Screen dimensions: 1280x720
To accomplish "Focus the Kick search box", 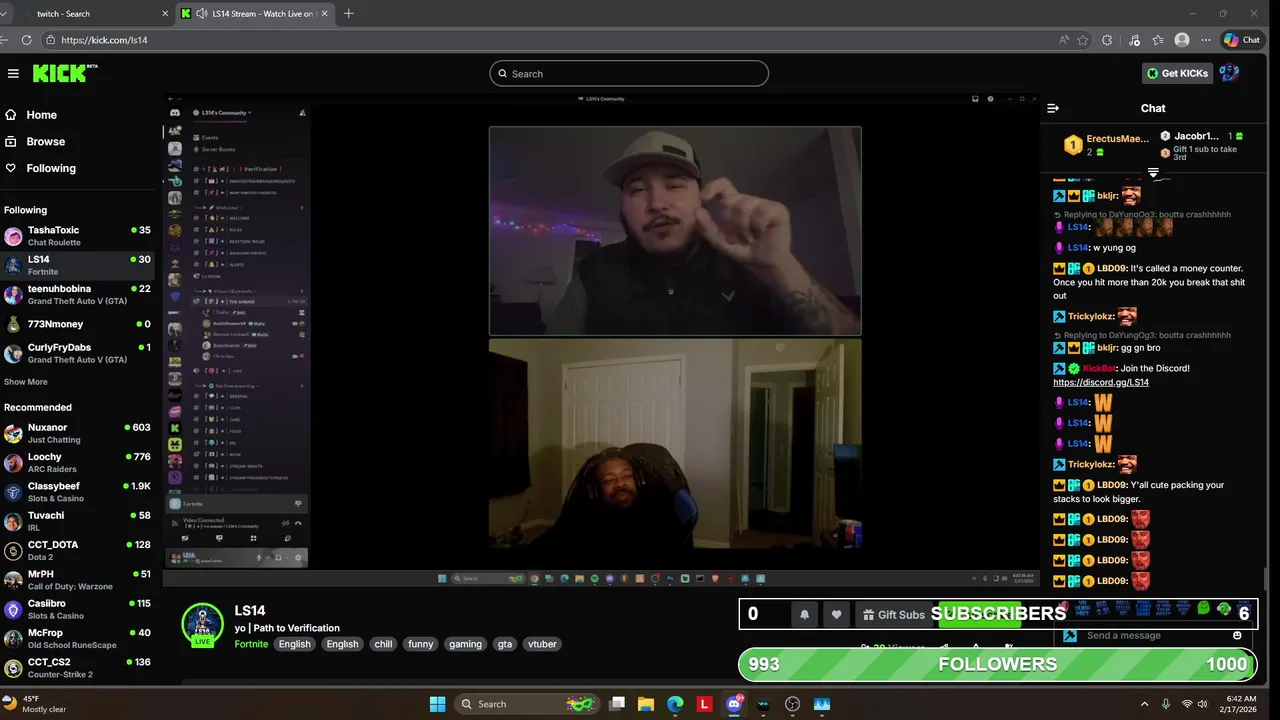I will point(629,73).
